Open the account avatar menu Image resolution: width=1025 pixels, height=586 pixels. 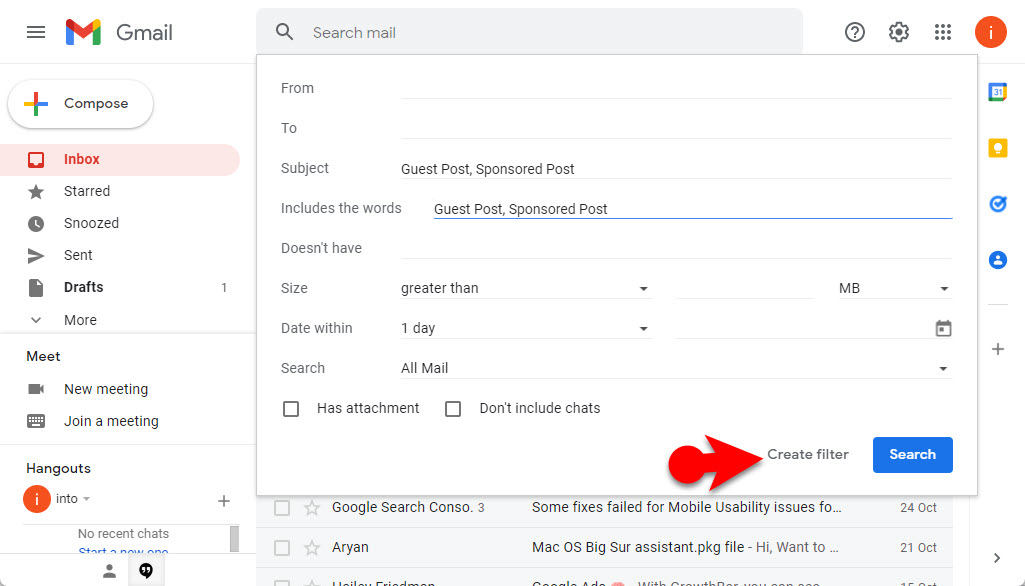point(990,32)
